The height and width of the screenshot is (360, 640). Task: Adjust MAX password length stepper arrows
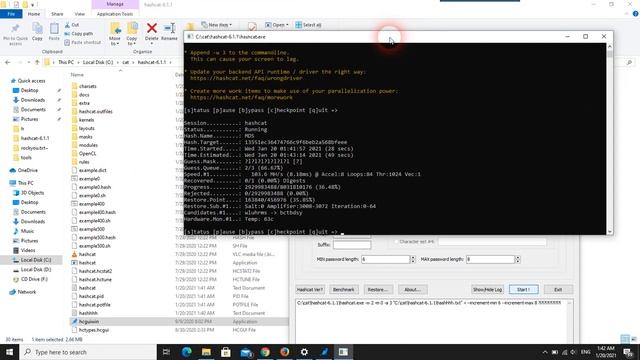pyautogui.click(x=518, y=259)
